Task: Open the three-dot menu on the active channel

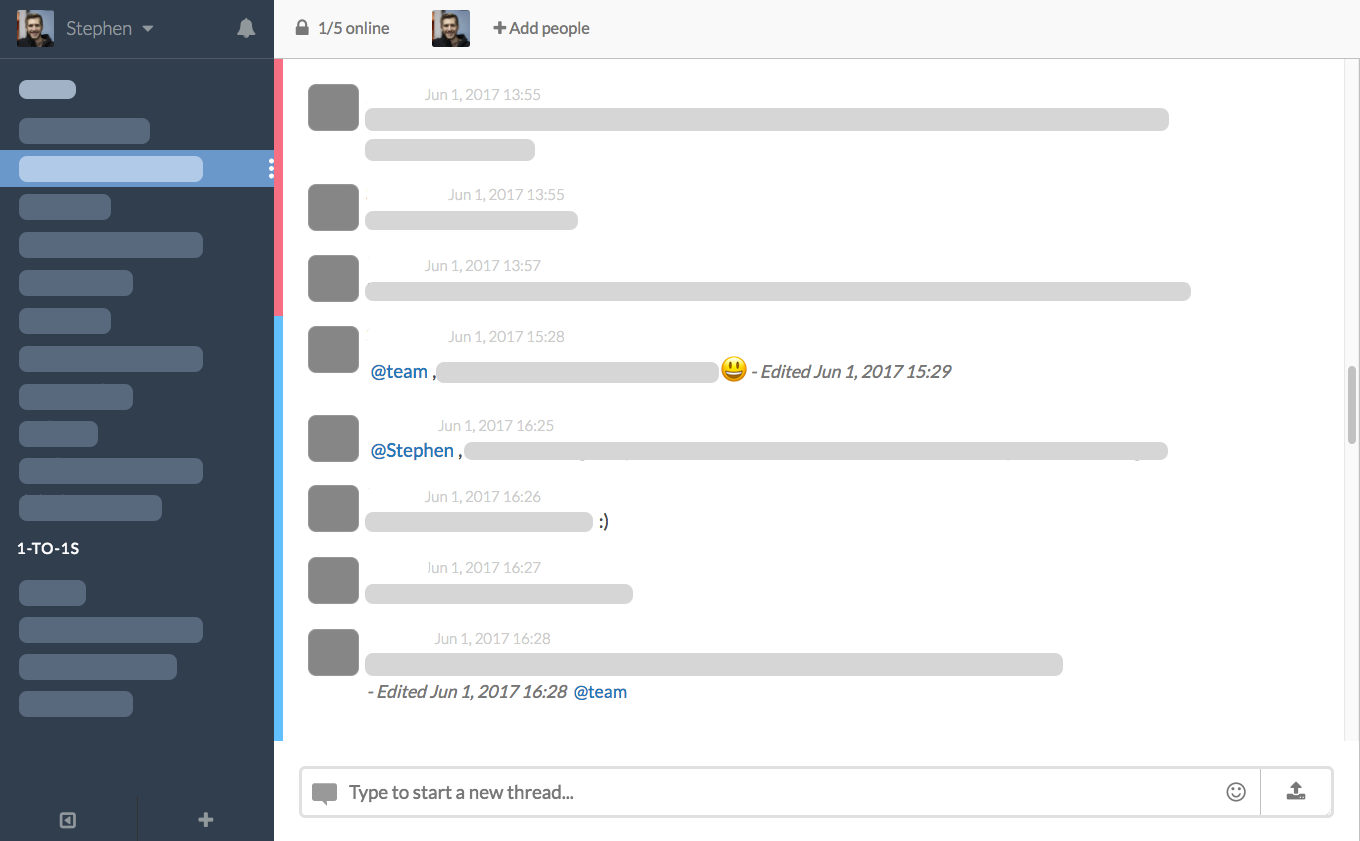Action: [271, 168]
